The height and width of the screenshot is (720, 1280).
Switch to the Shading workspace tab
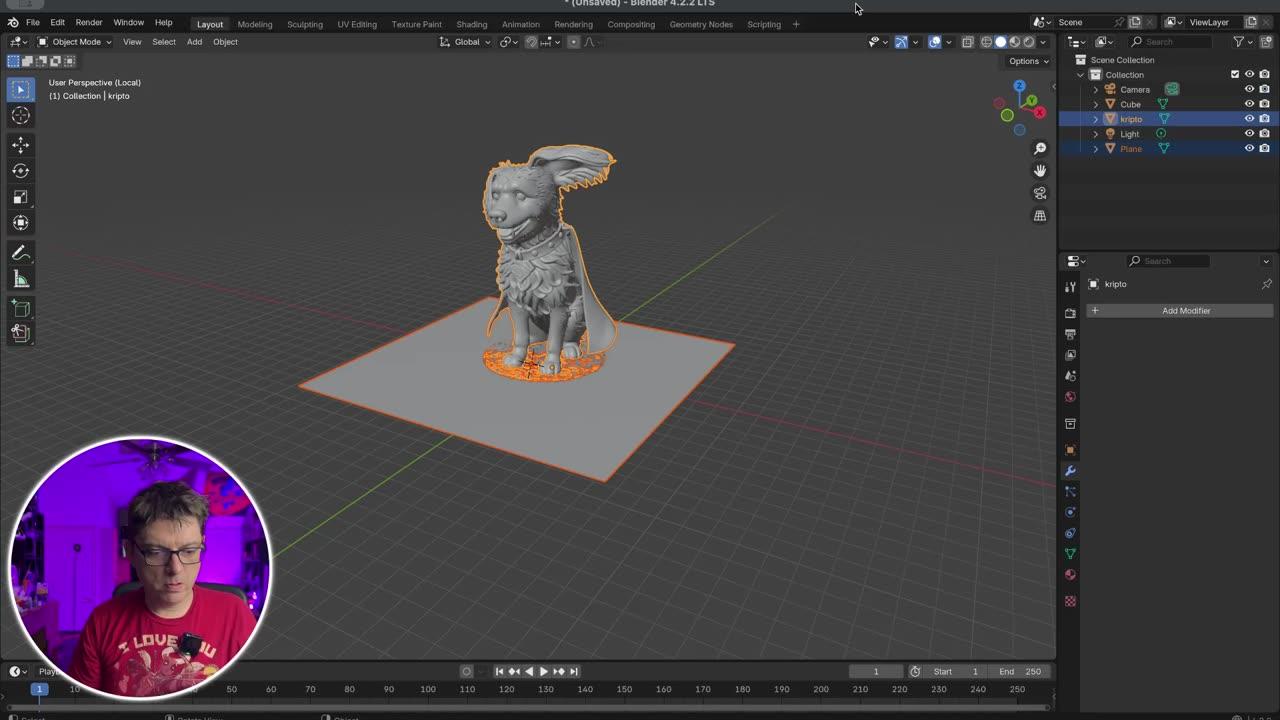pyautogui.click(x=472, y=24)
